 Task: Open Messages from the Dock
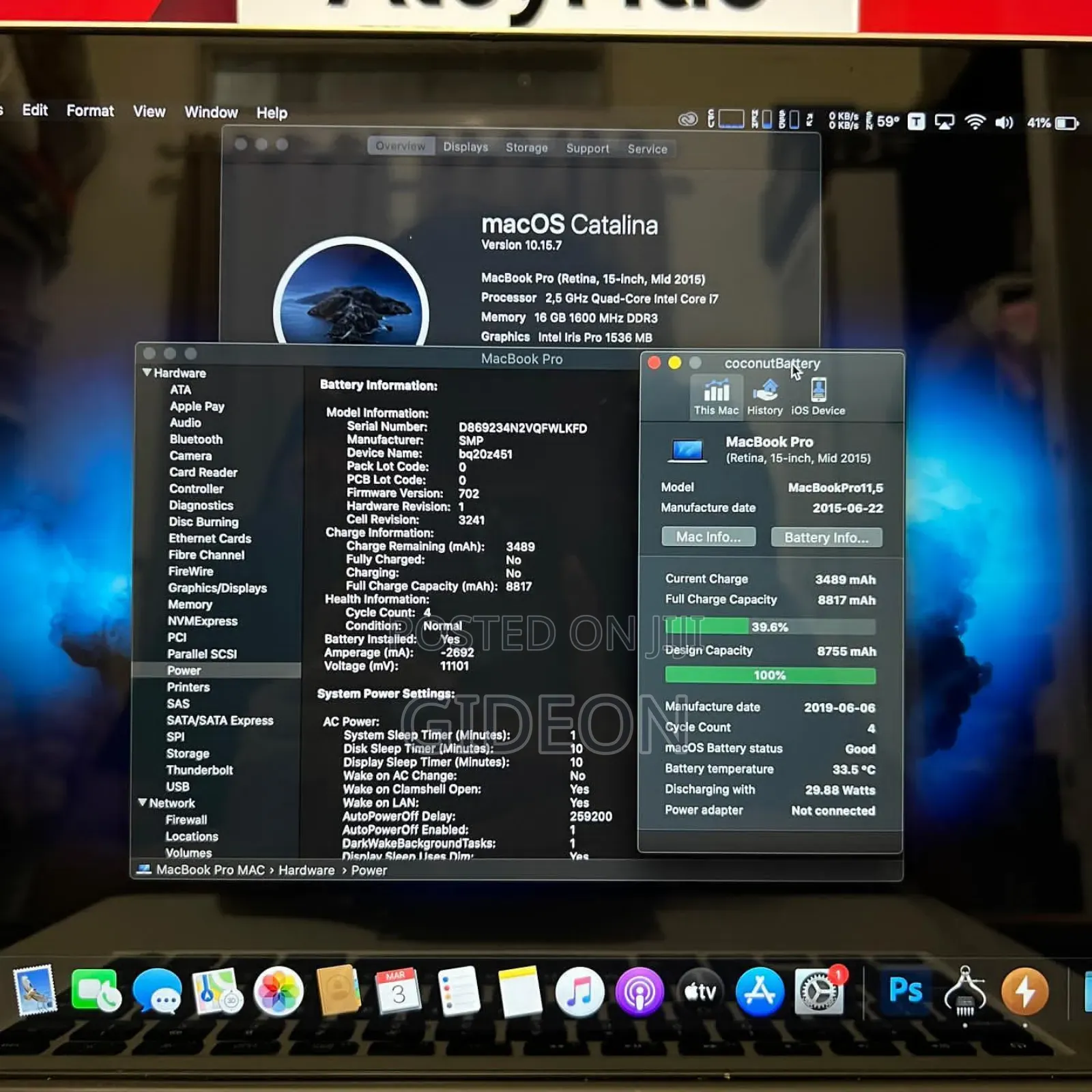pos(158,991)
